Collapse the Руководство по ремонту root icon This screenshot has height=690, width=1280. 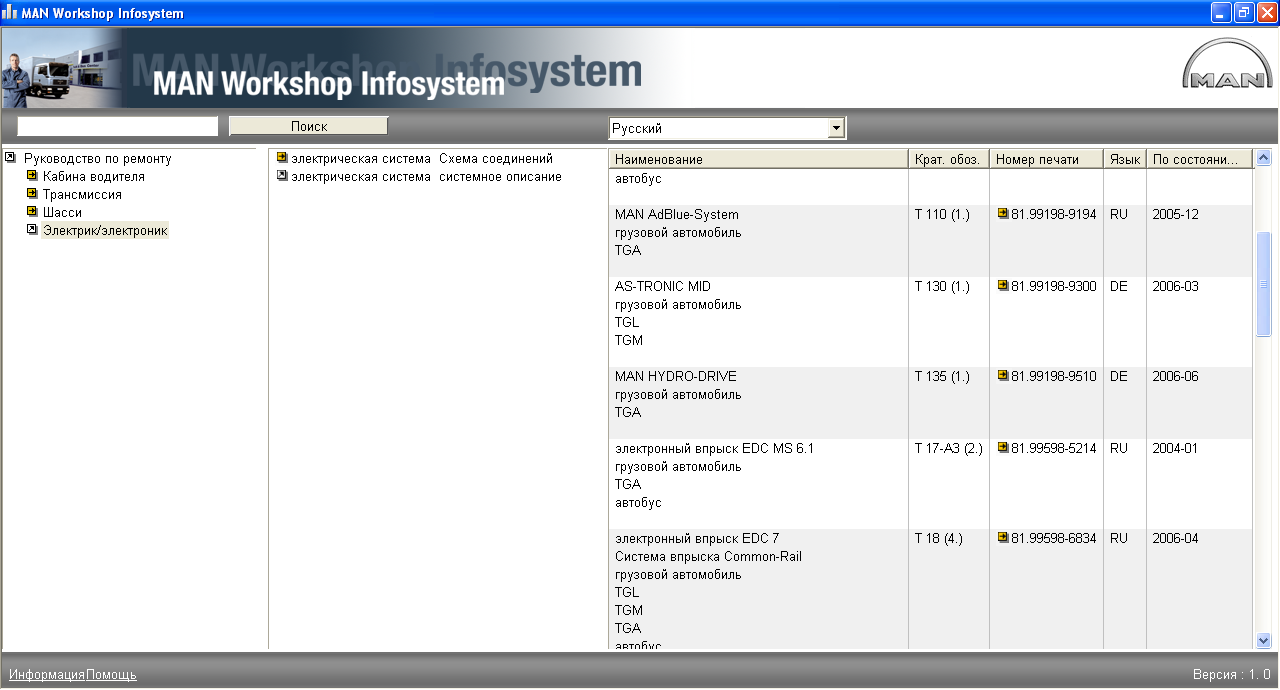click(x=11, y=157)
